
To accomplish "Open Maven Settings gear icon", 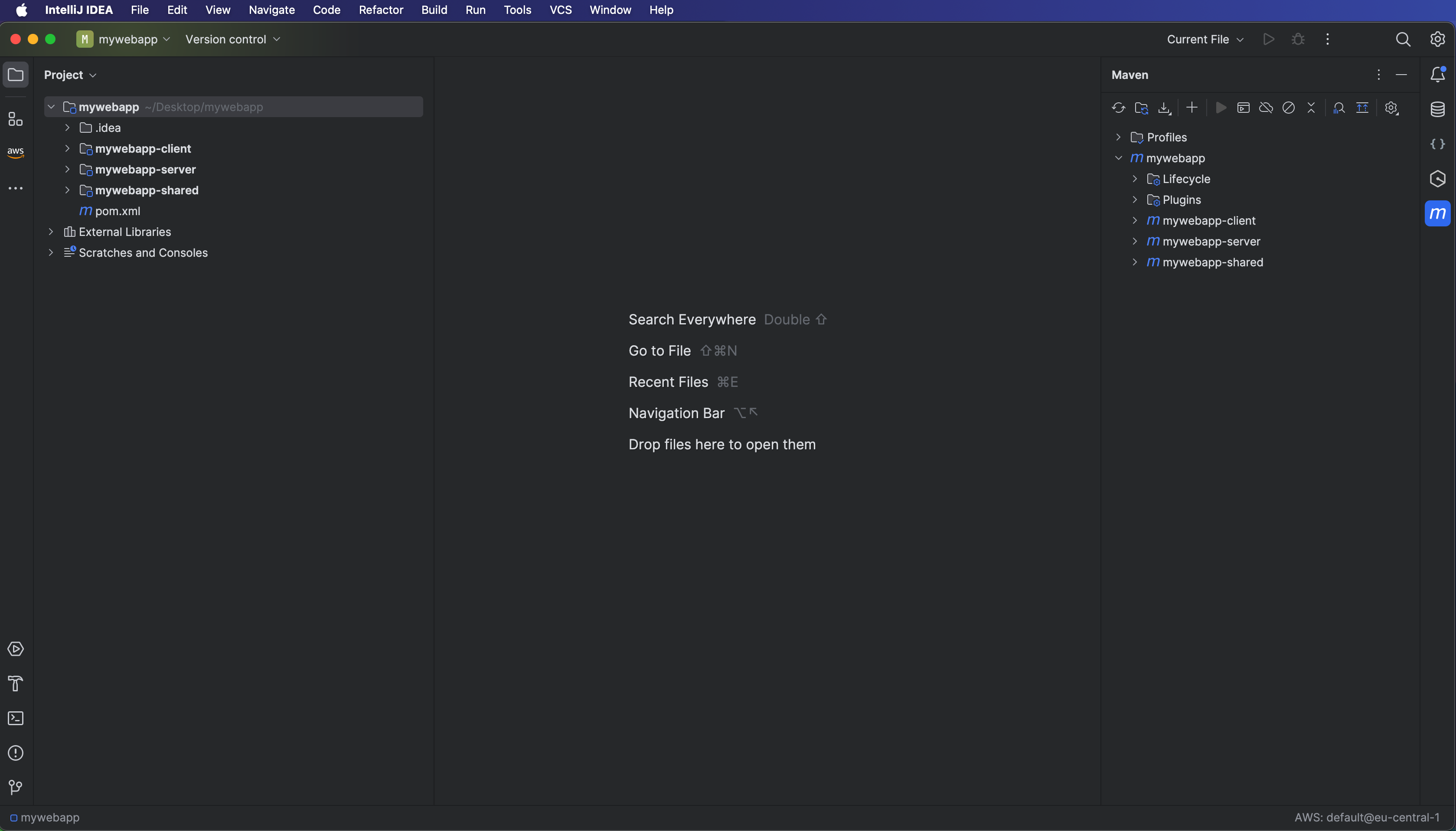I will [x=1391, y=108].
